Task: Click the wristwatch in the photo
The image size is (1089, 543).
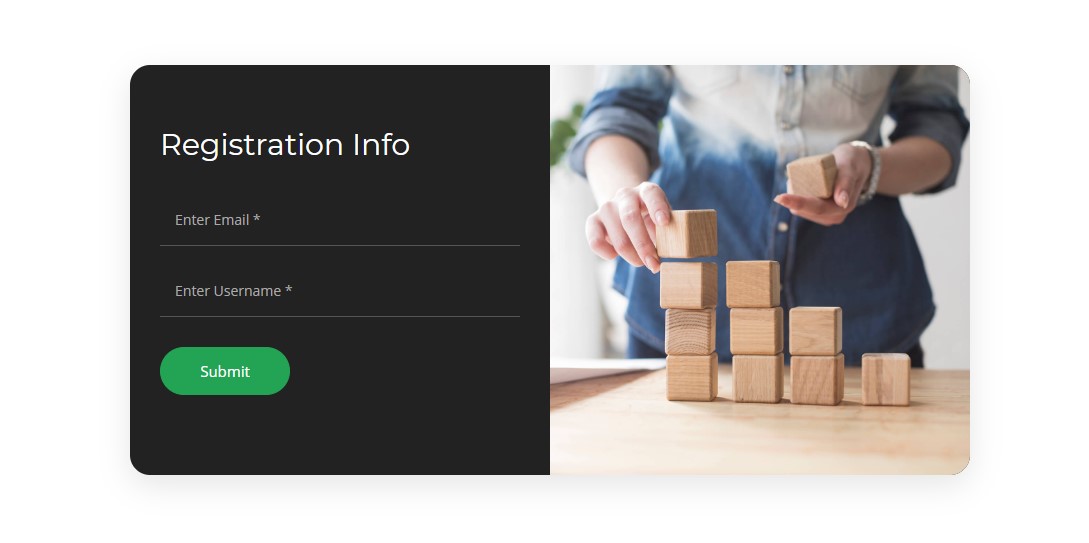Action: click(868, 171)
